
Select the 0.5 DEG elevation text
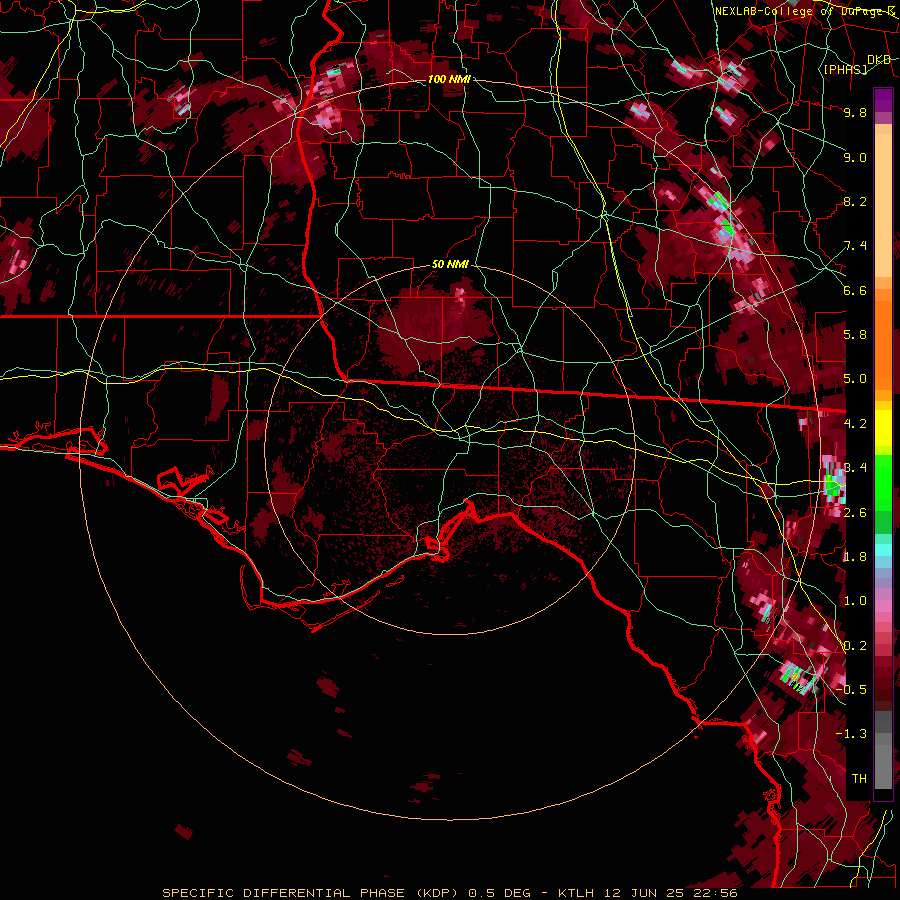[499, 893]
